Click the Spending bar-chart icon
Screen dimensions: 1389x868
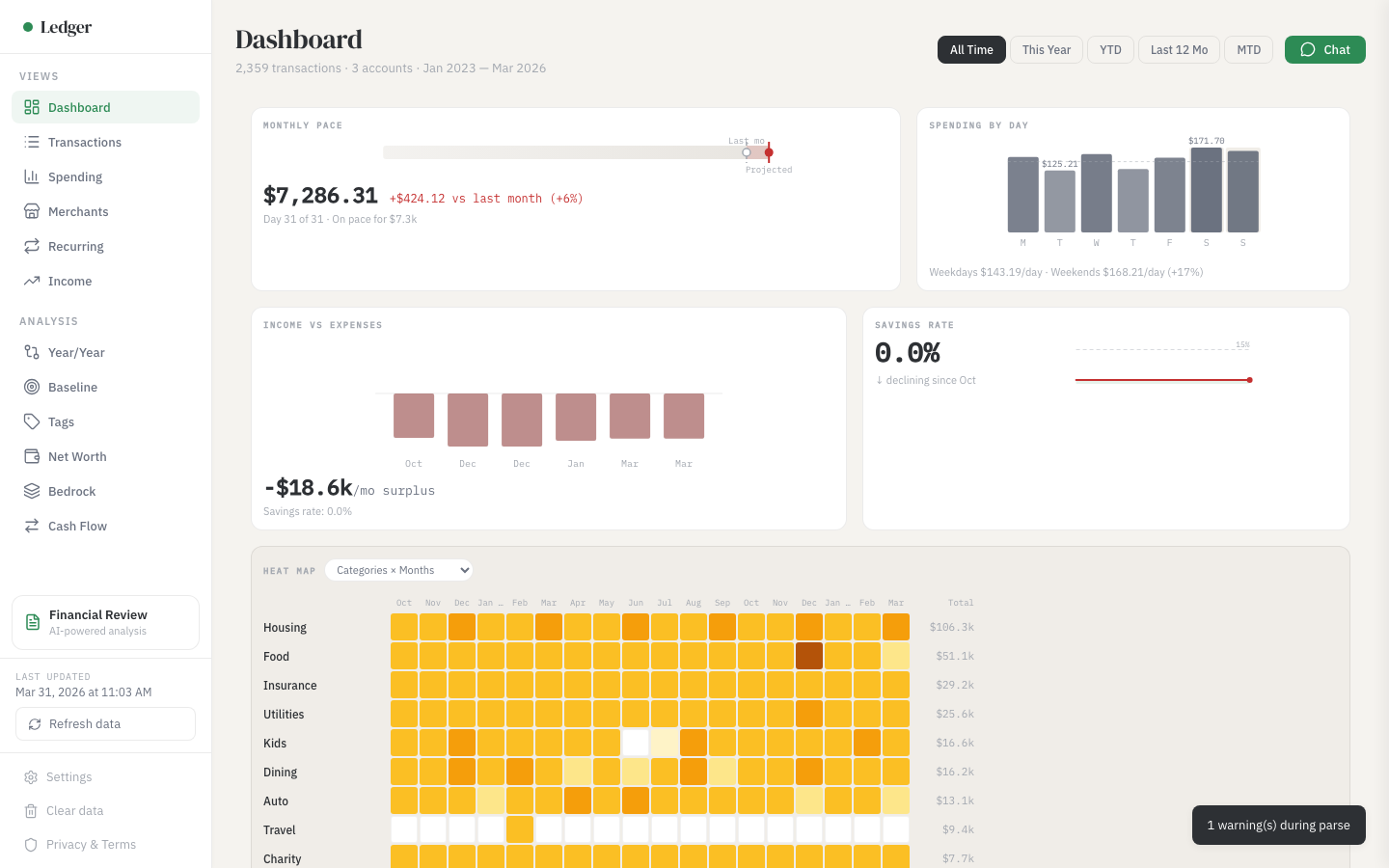pyautogui.click(x=31, y=176)
